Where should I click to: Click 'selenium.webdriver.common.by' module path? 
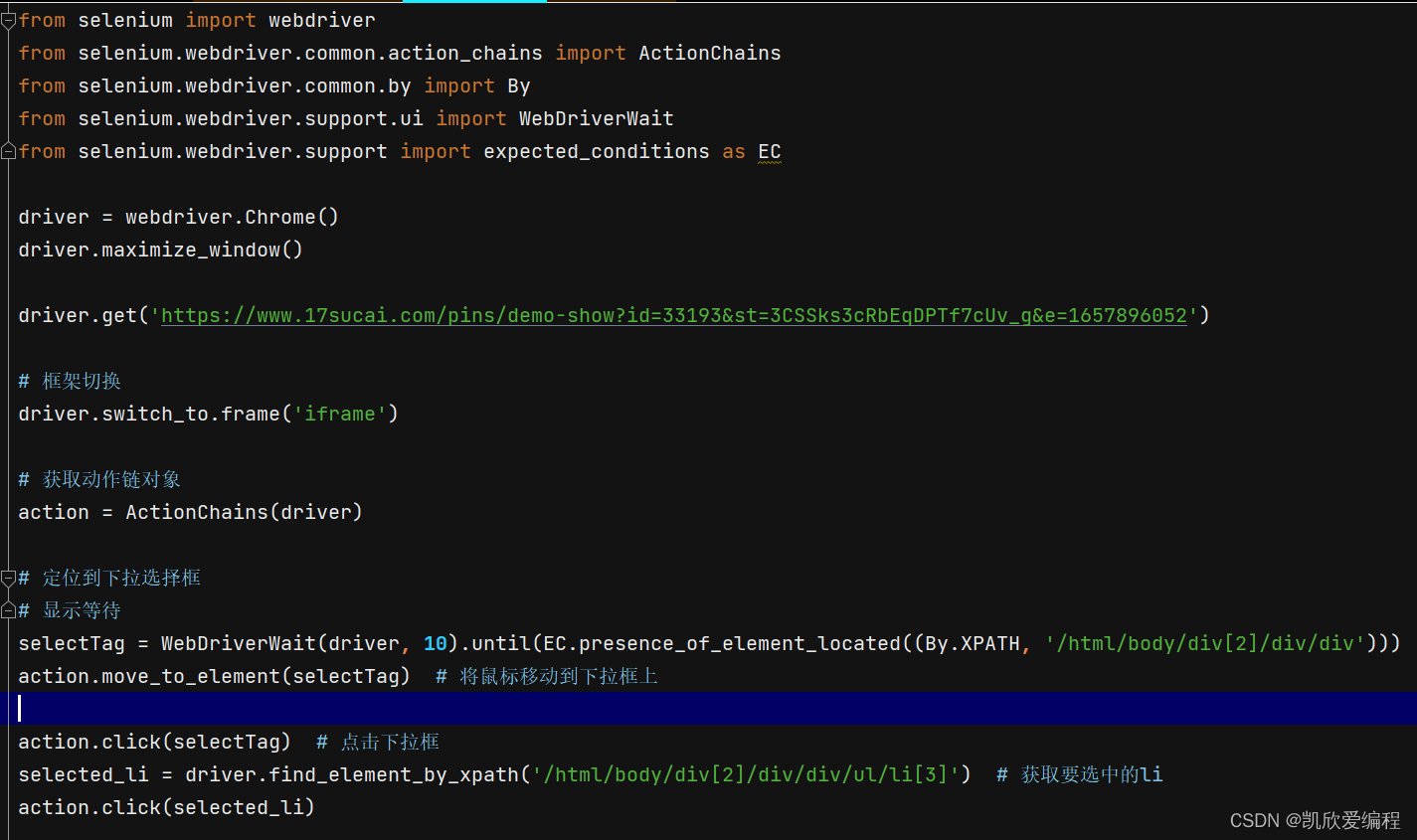coord(245,86)
